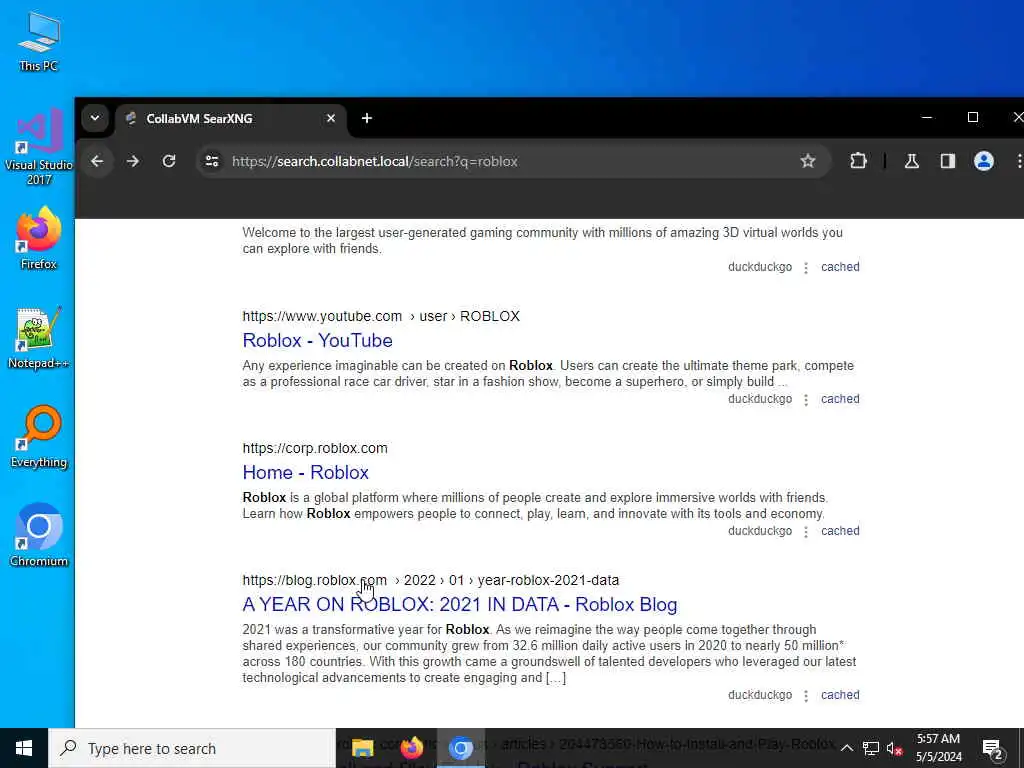Select This PC desktop icon
The width and height of the screenshot is (1024, 768).
pyautogui.click(x=39, y=41)
